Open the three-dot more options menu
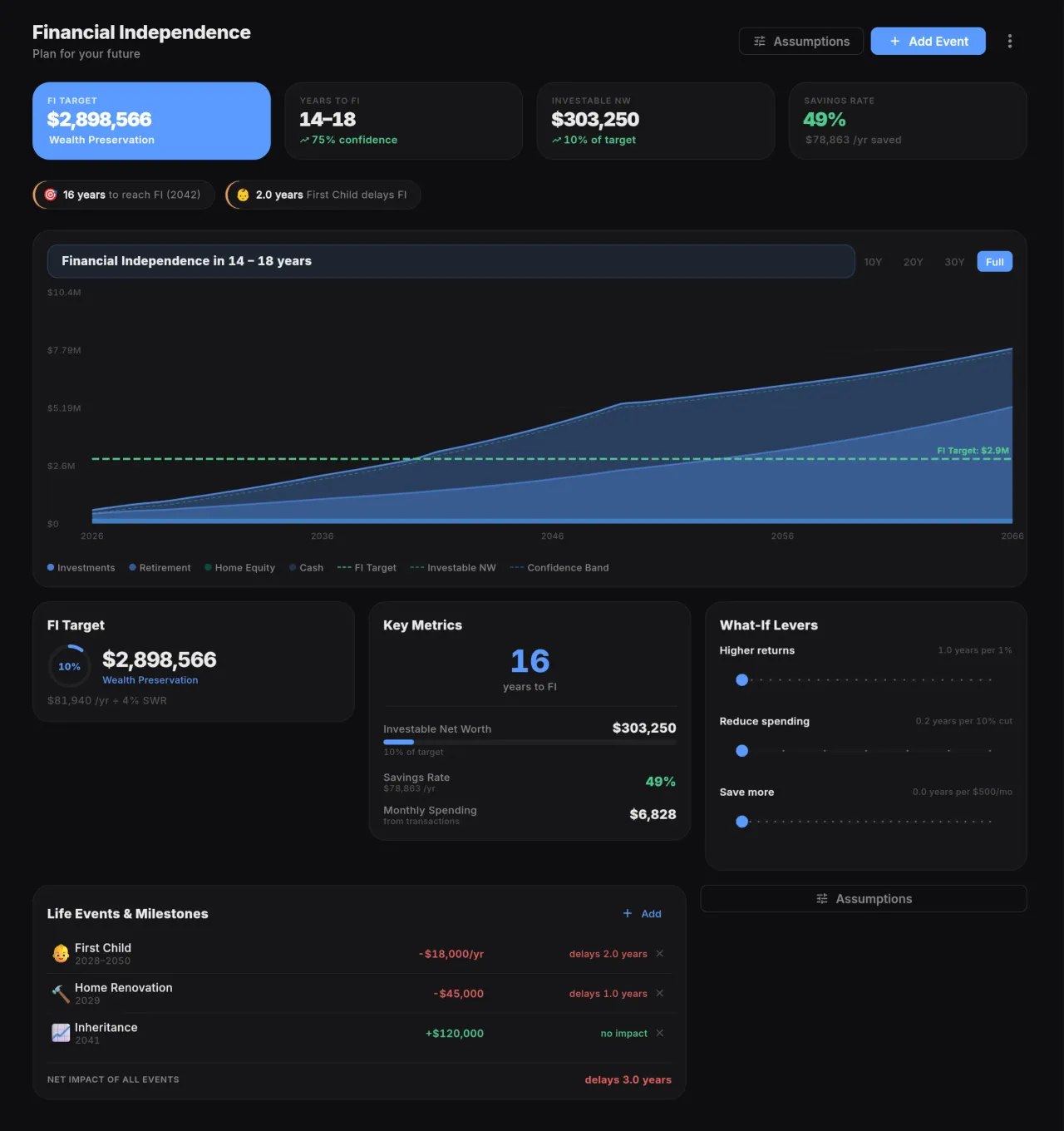Screen dimensions: 1064x1131 (1009, 42)
